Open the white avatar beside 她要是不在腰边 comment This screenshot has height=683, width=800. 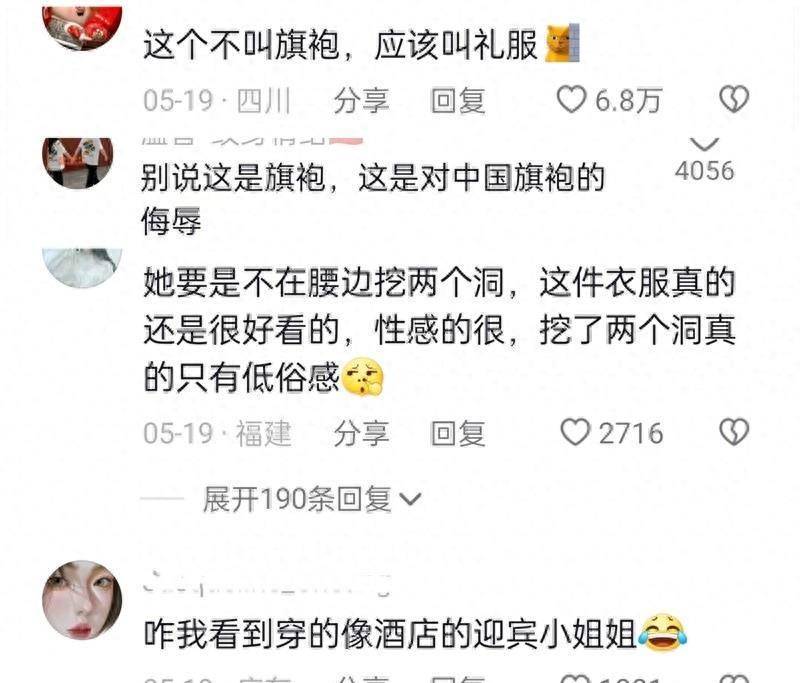pos(82,268)
